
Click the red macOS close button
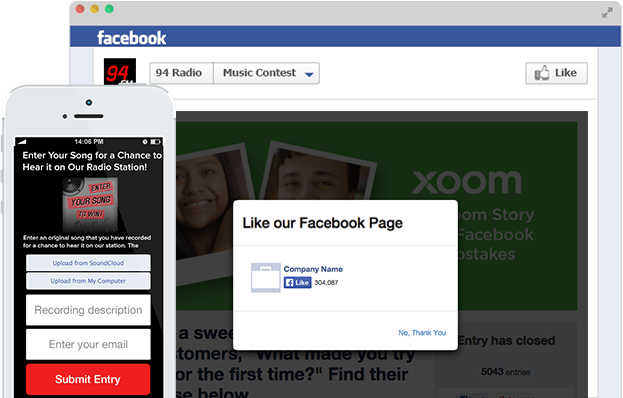click(80, 9)
